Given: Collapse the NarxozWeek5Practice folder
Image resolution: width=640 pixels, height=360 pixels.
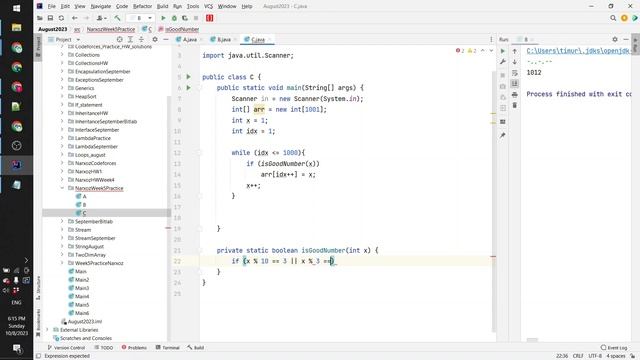Looking at the screenshot, I should click(62, 188).
